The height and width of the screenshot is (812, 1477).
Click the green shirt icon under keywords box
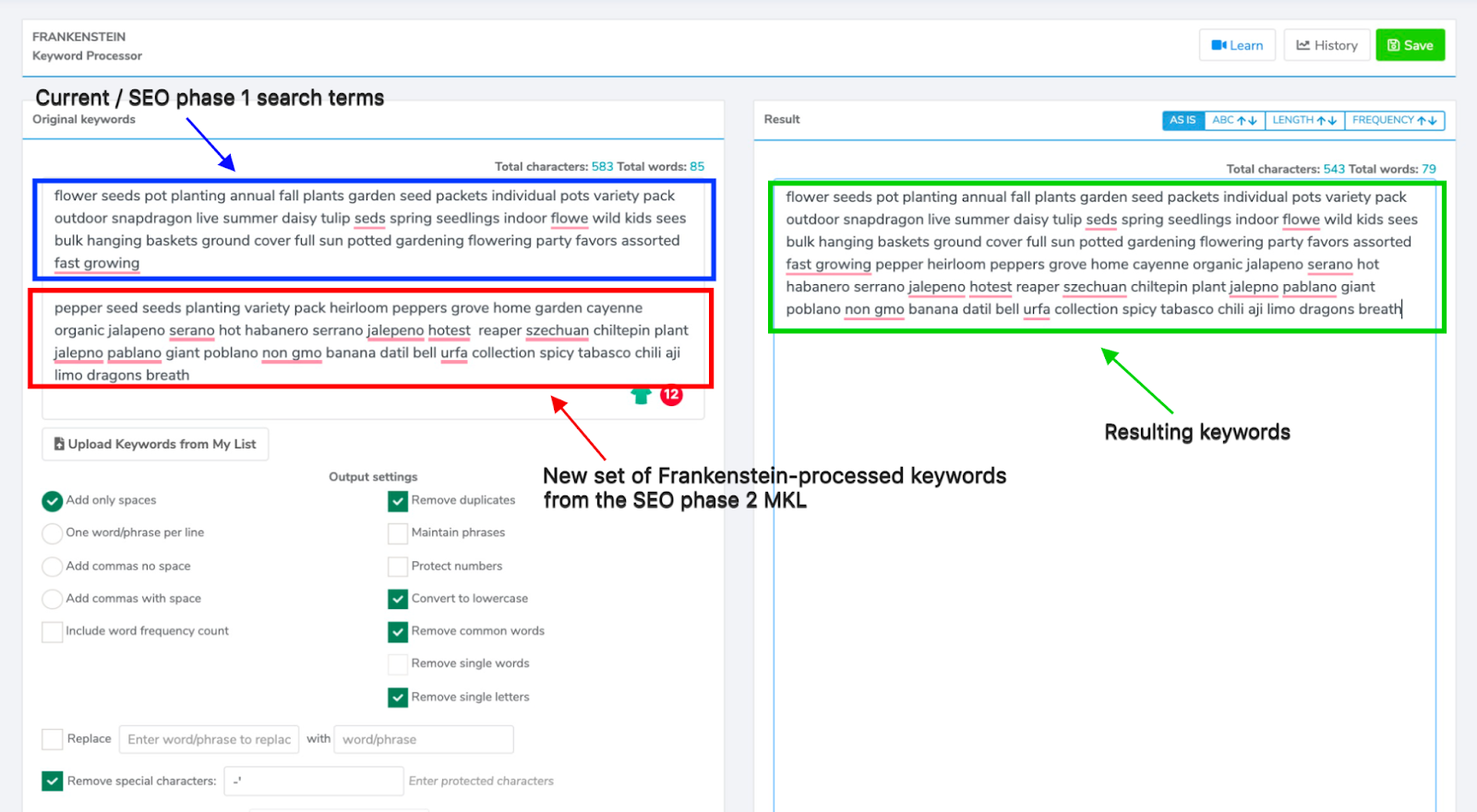click(641, 396)
